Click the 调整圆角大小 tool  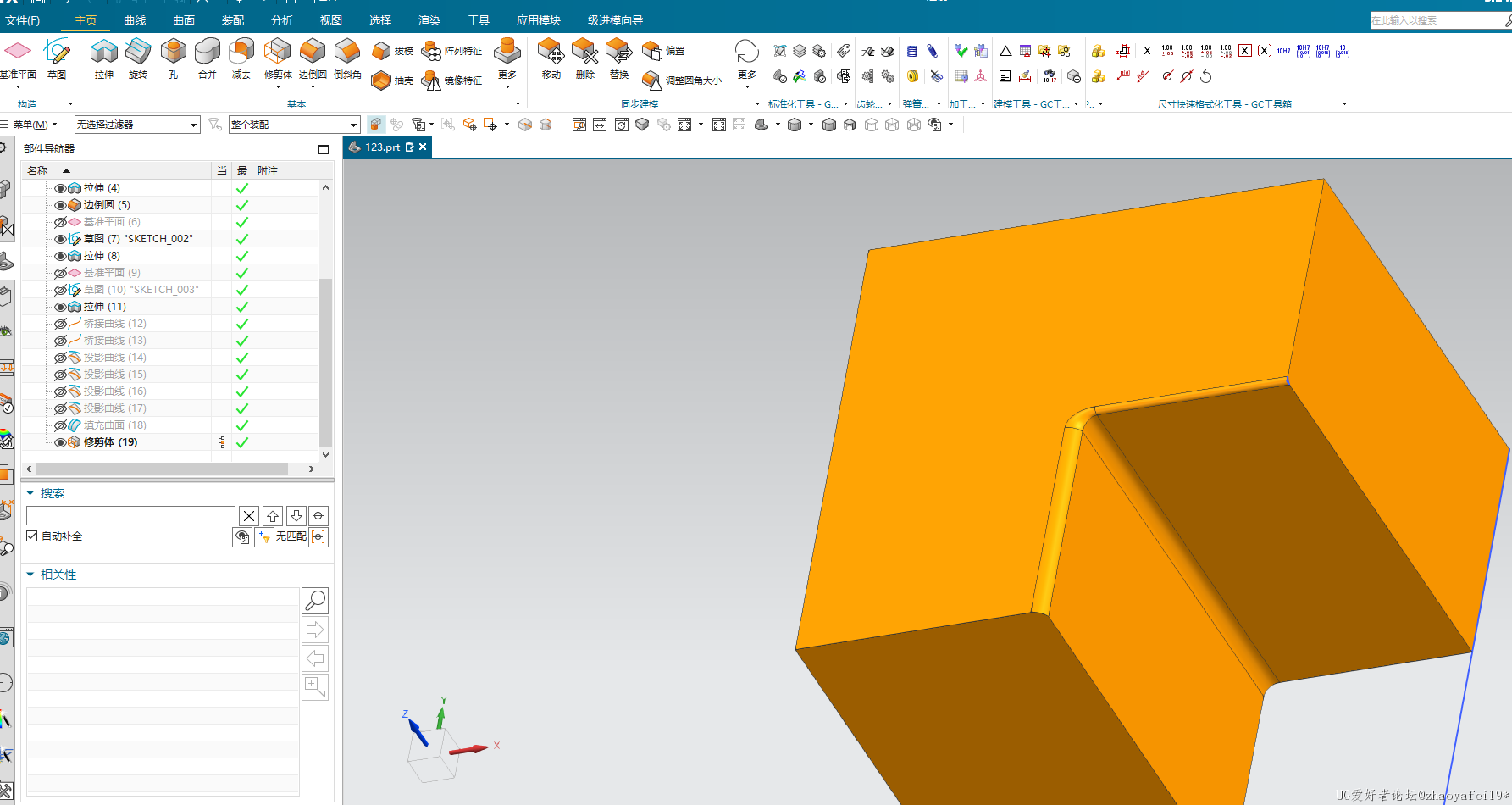point(682,80)
